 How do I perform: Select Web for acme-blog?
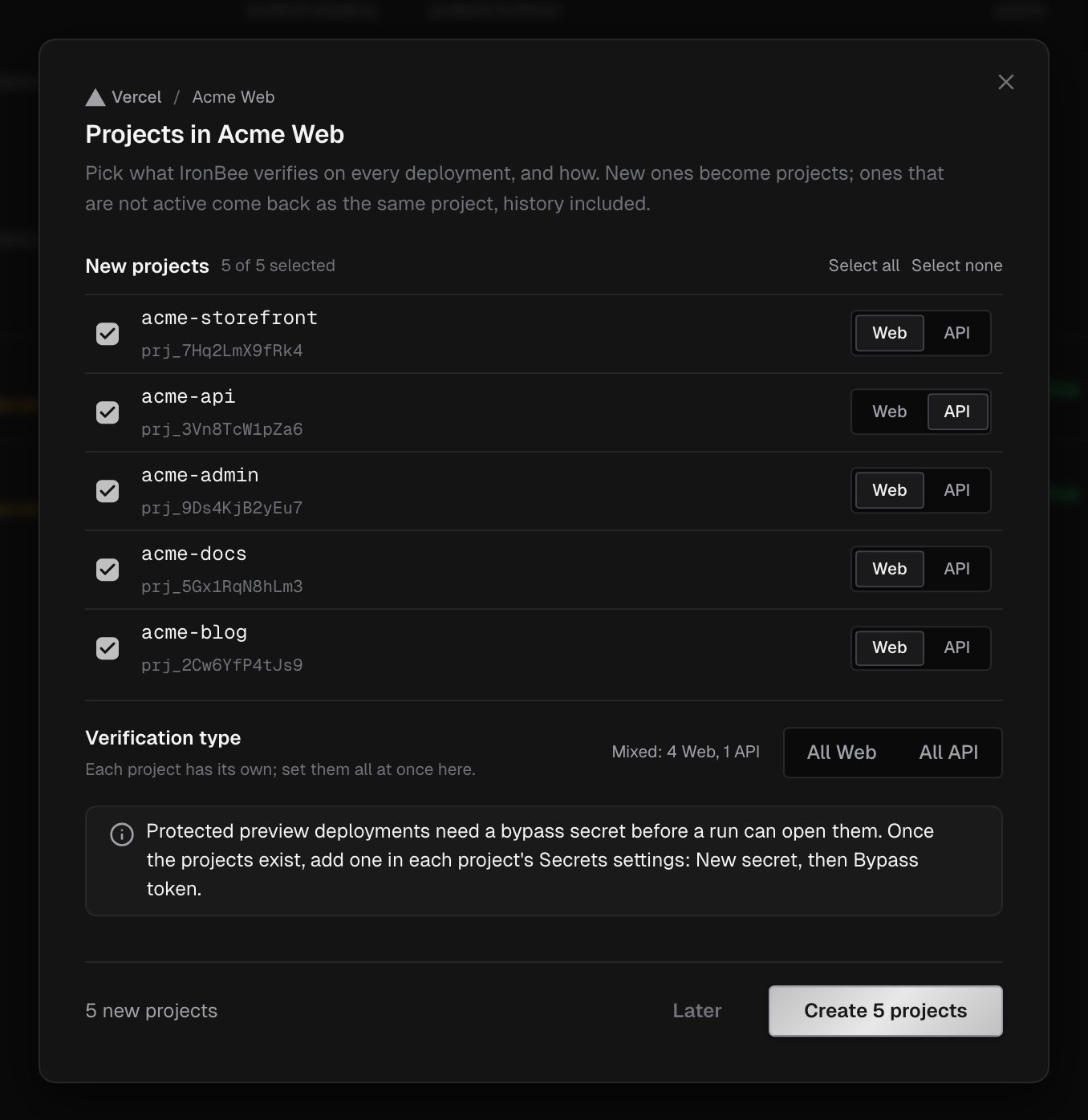889,647
